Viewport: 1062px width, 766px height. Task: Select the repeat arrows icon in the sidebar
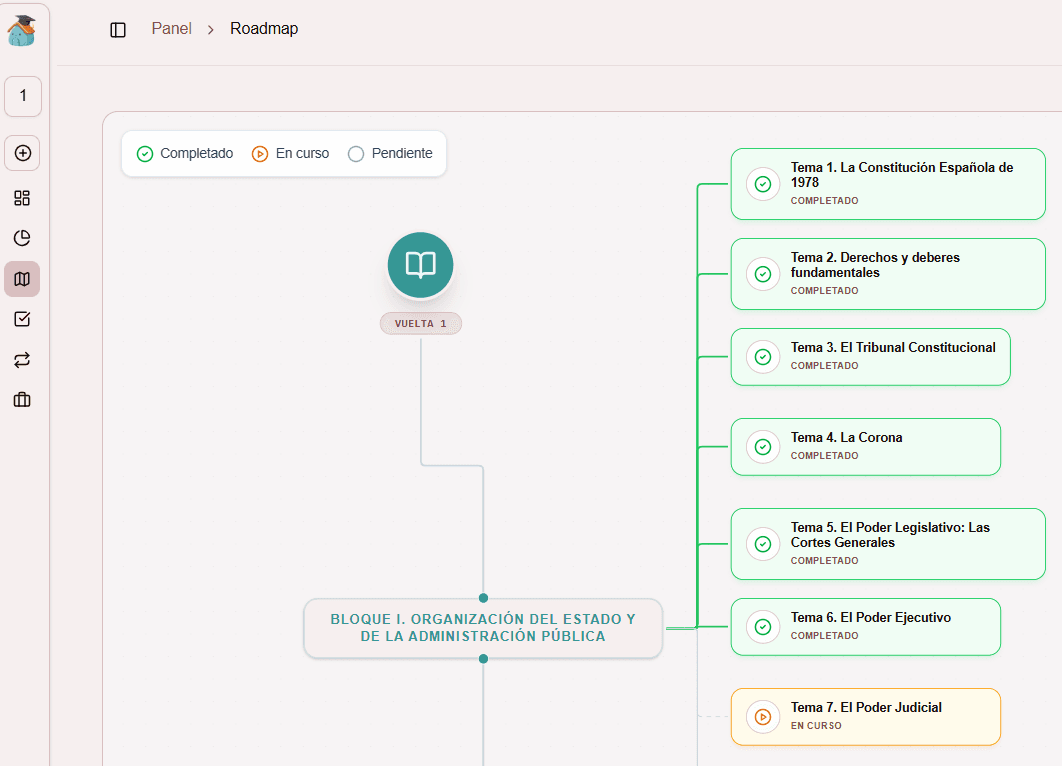click(x=21, y=359)
